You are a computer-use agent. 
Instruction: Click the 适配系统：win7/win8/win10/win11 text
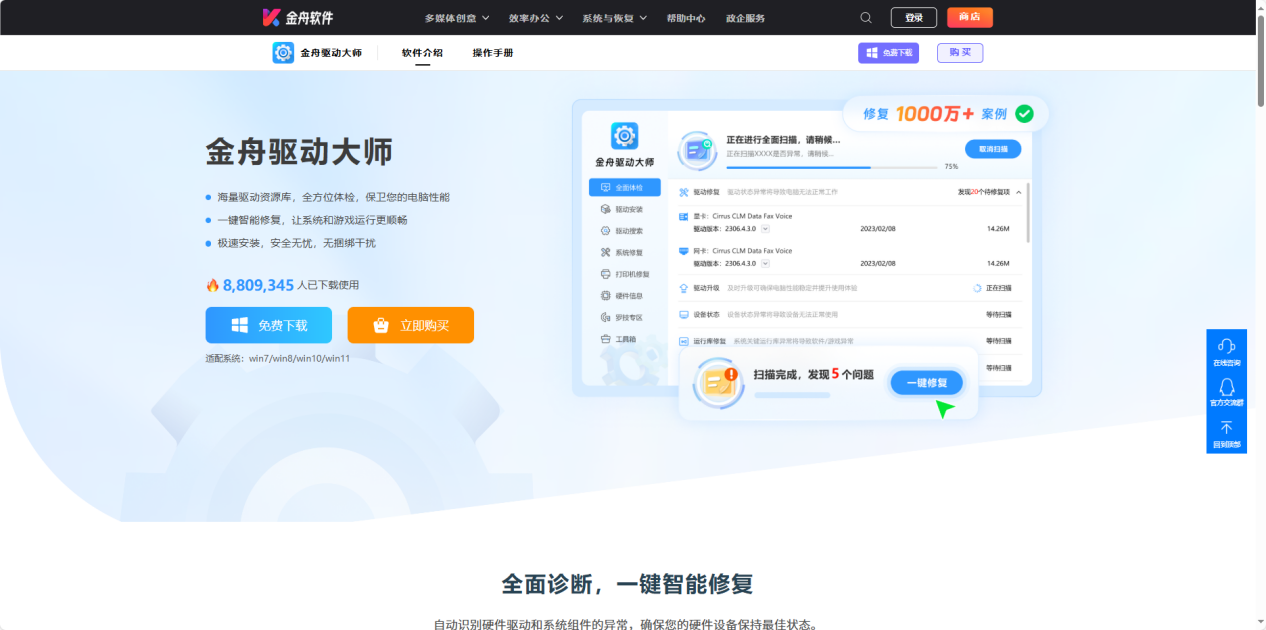278,358
